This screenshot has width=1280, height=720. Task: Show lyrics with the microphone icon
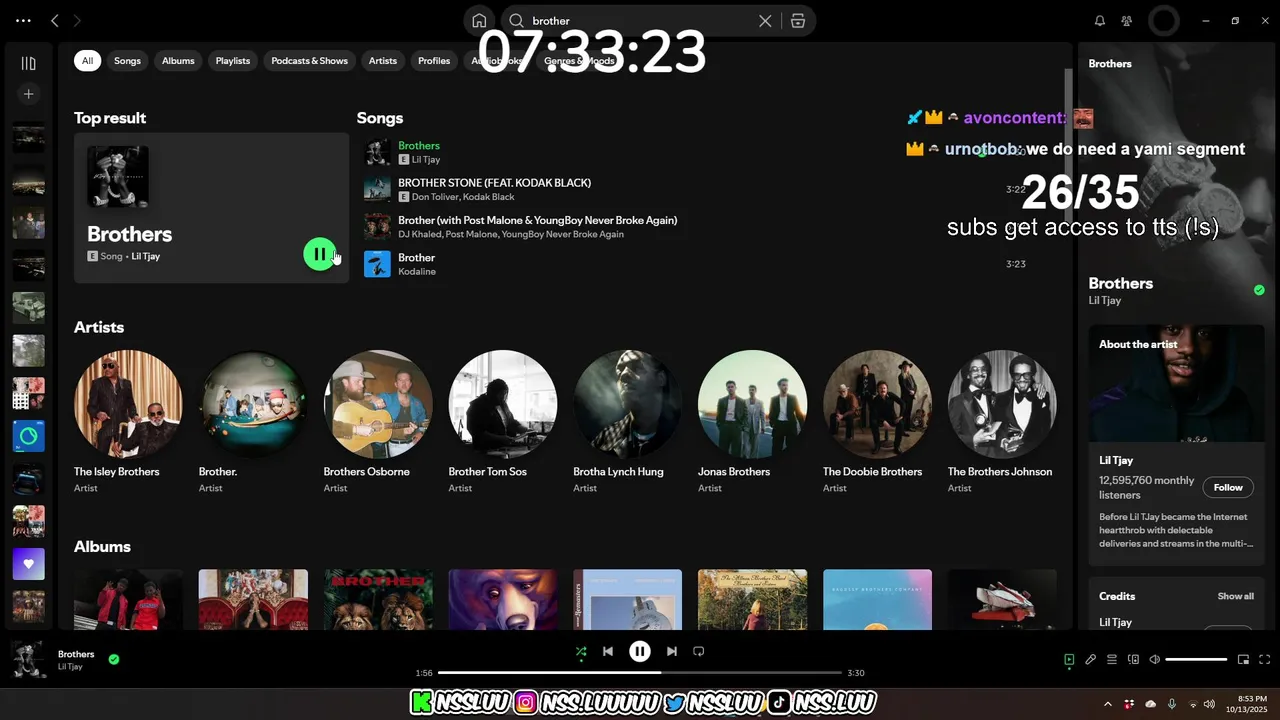point(1091,660)
